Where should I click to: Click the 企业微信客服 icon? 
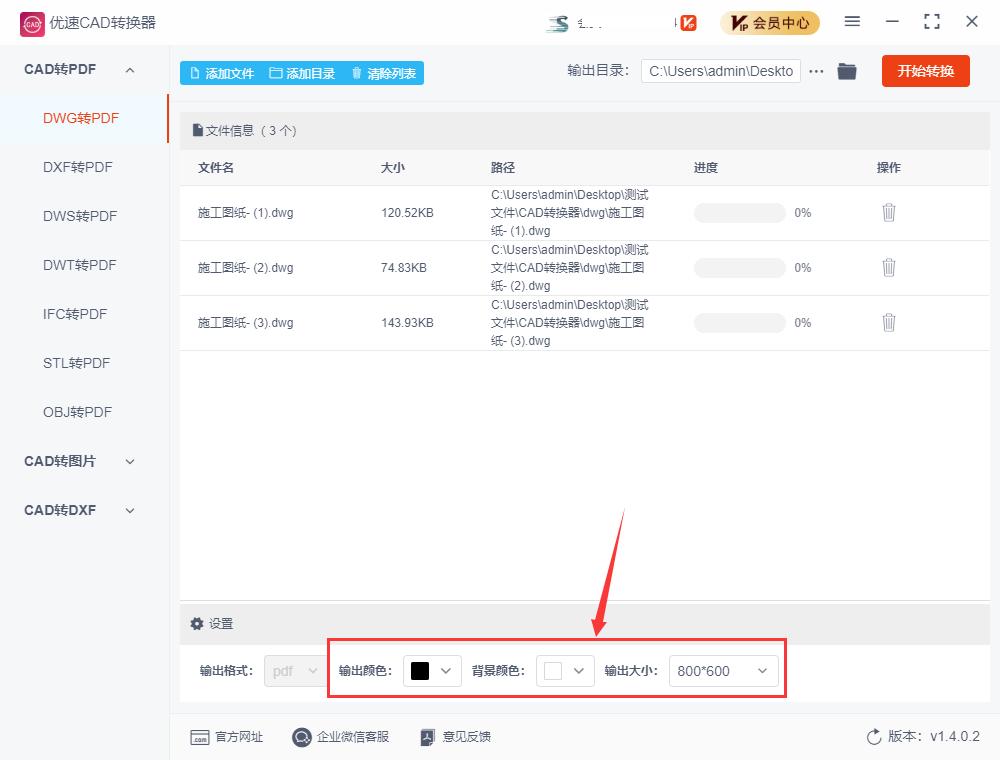[301, 737]
